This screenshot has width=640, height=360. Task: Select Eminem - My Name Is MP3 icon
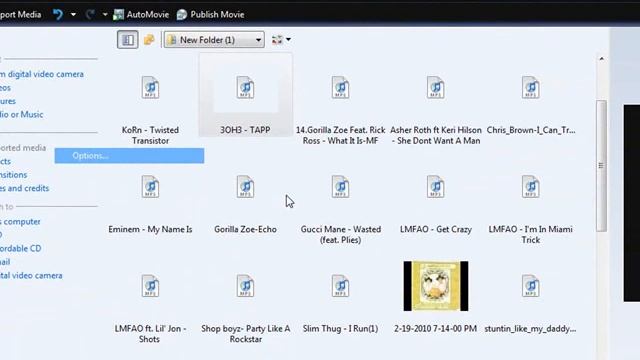[150, 187]
